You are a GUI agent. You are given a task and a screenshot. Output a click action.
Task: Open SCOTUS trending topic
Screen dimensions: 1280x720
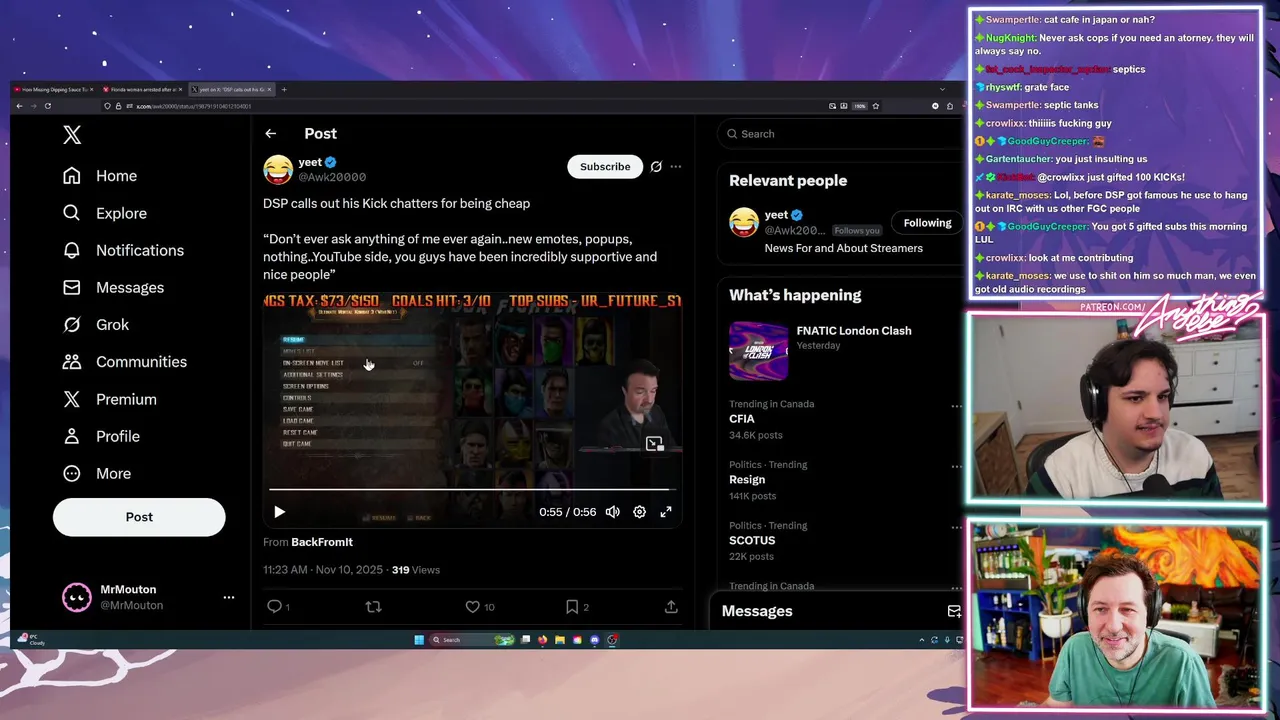coord(752,540)
